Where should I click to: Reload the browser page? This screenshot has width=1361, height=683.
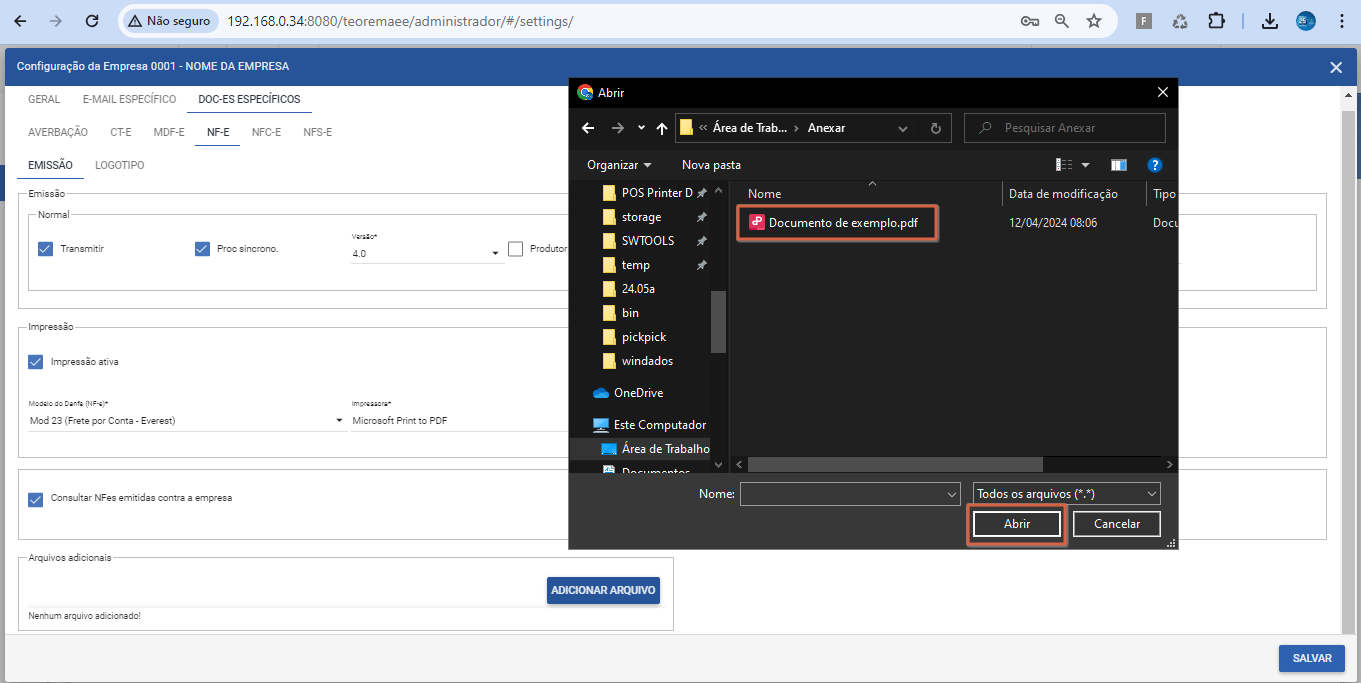pos(92,21)
